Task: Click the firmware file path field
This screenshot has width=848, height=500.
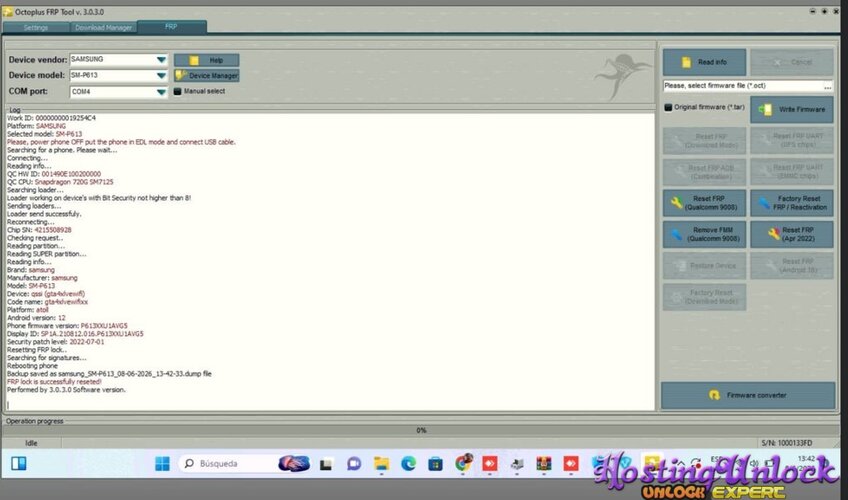Action: click(x=743, y=85)
